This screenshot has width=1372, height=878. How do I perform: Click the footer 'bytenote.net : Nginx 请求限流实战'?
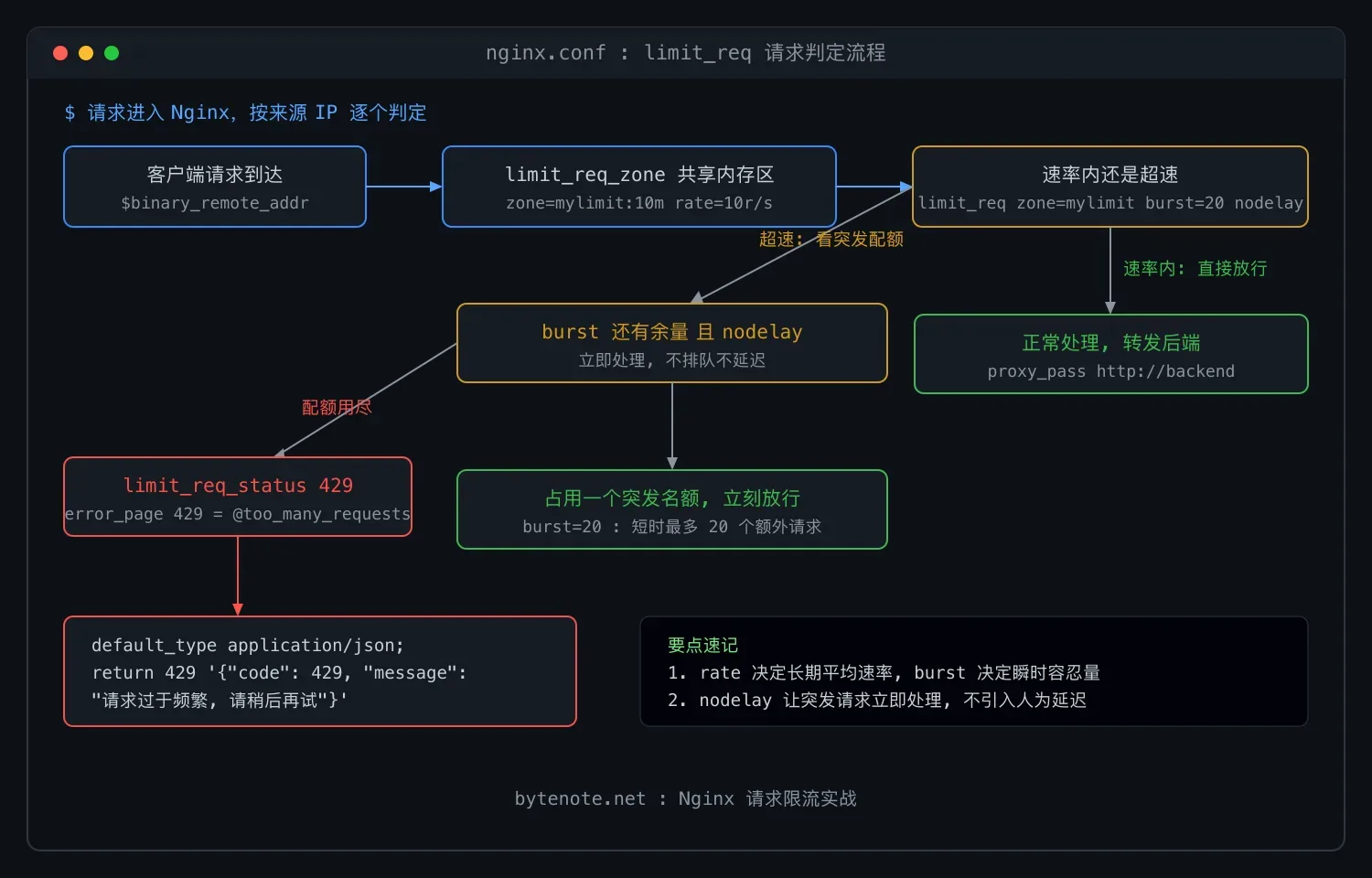point(686,798)
